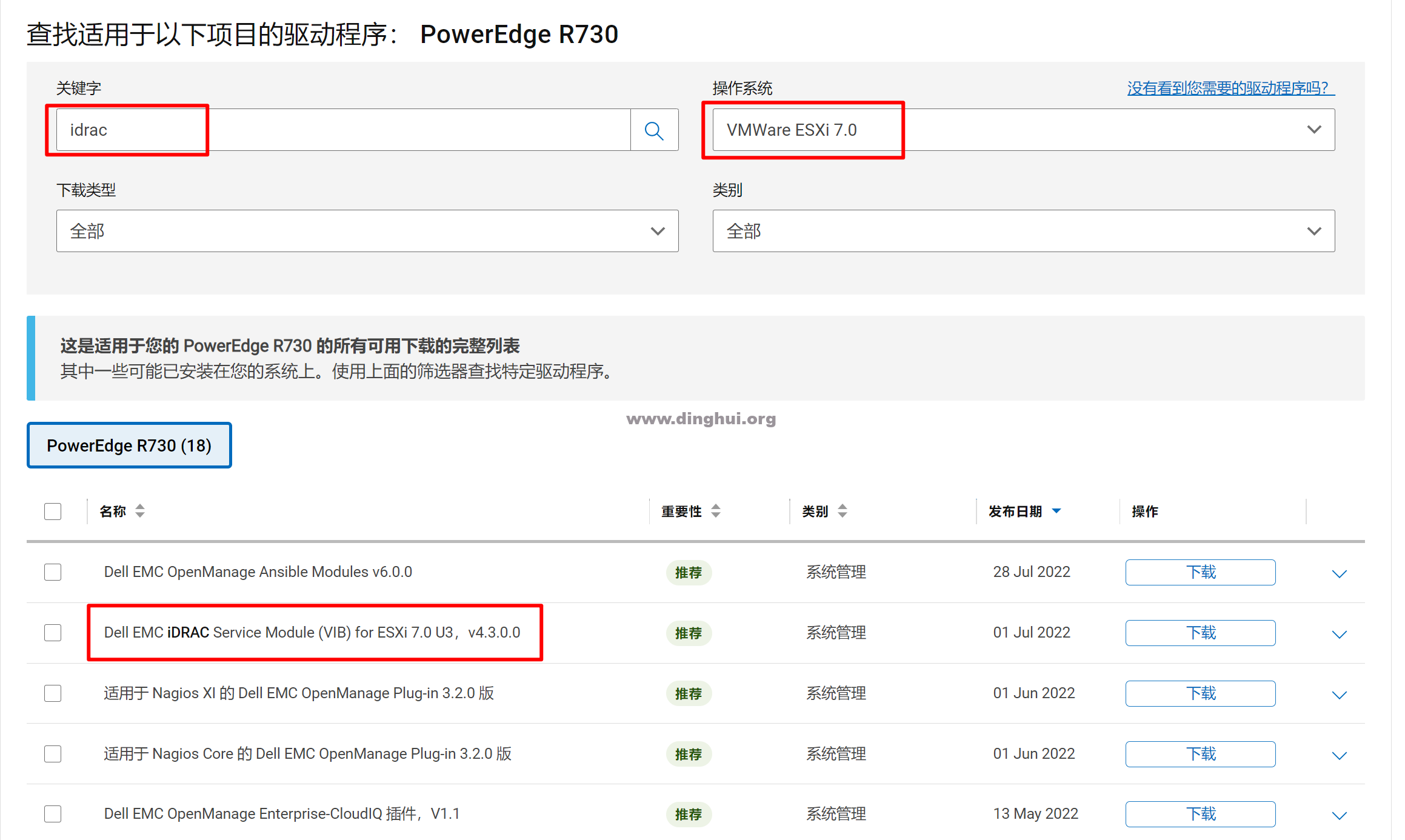The image size is (1405, 840).
Task: Select the PowerEdge R730 (18) tab
Action: point(129,445)
